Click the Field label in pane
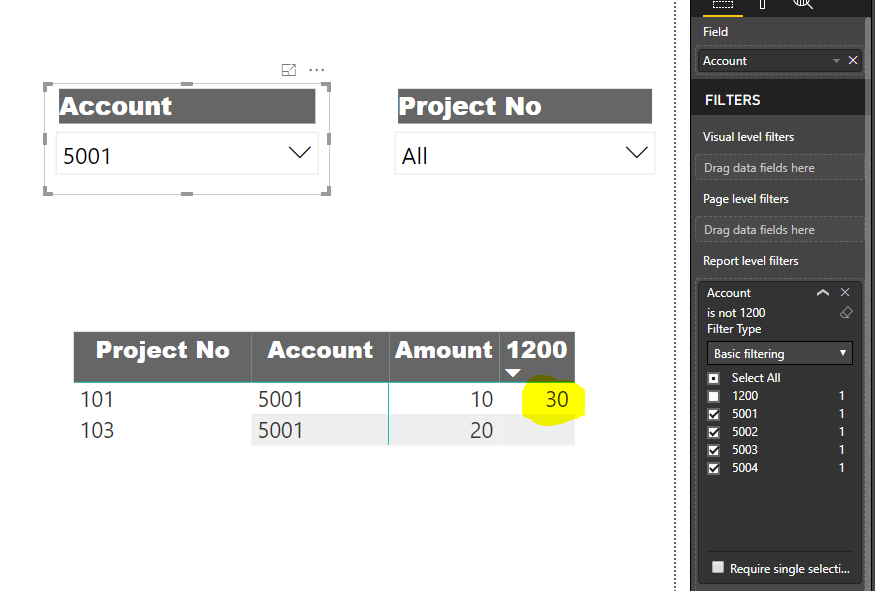Screen dimensions: 875x591 pyautogui.click(x=715, y=32)
